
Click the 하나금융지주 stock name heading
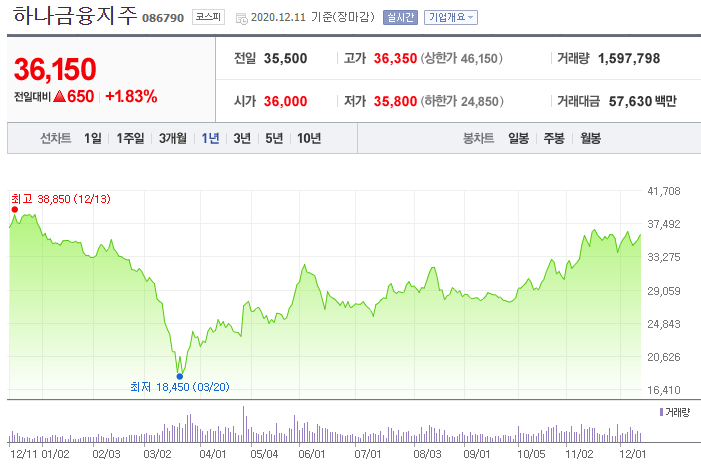pyautogui.click(x=75, y=15)
